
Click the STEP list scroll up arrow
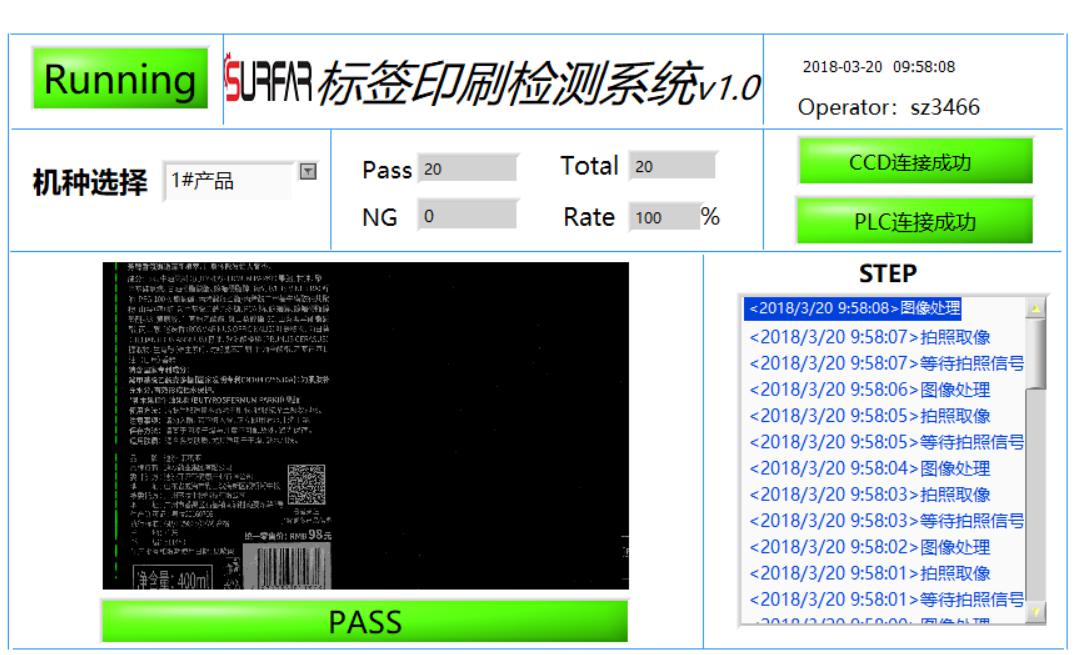pyautogui.click(x=1035, y=308)
